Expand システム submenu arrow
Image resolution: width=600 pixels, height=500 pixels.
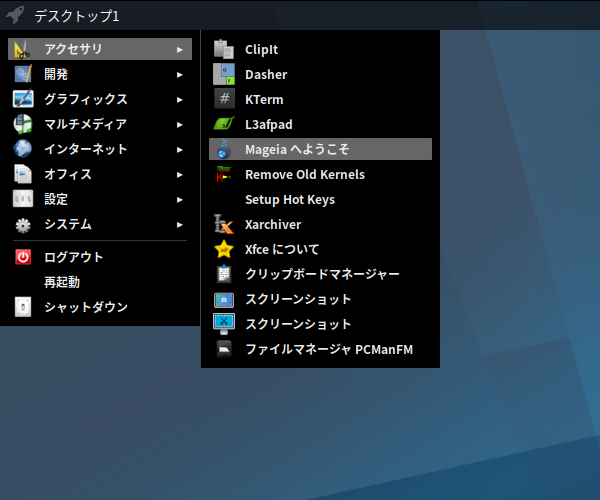pyautogui.click(x=179, y=225)
